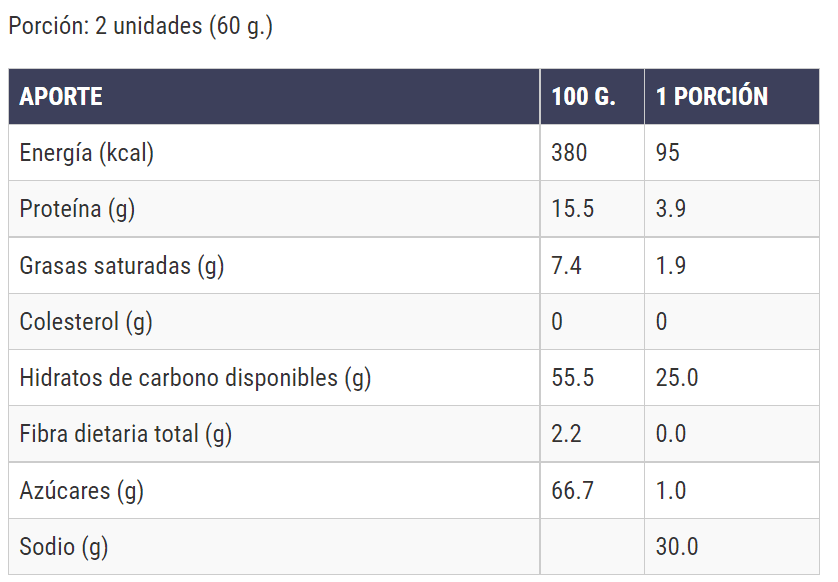Select the 7.4 saturated fat value
838x582 pixels.
tap(566, 266)
